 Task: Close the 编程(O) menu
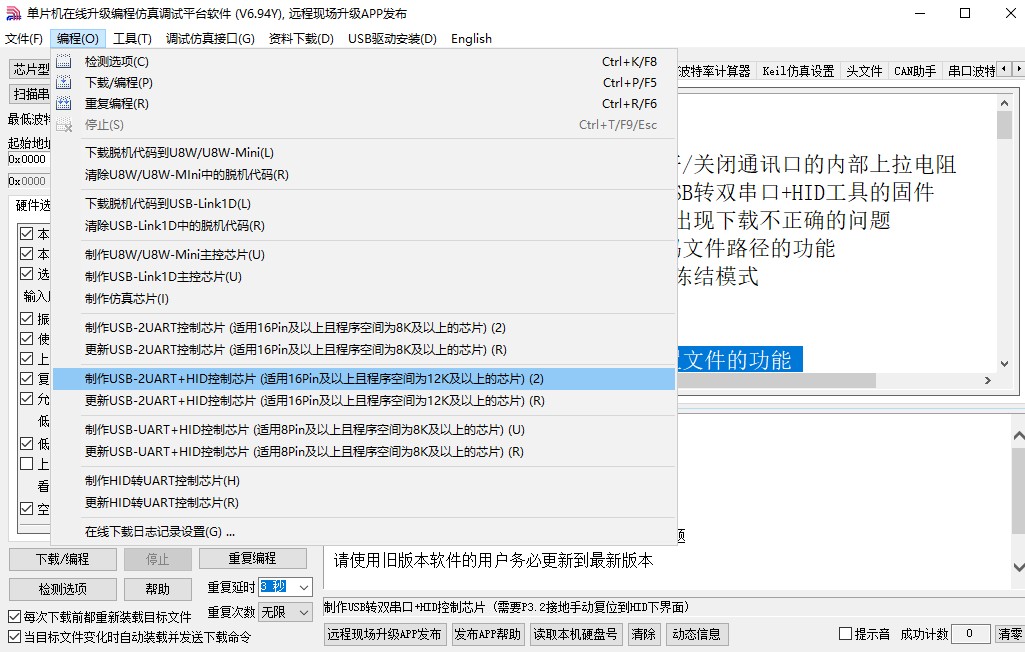coord(78,39)
